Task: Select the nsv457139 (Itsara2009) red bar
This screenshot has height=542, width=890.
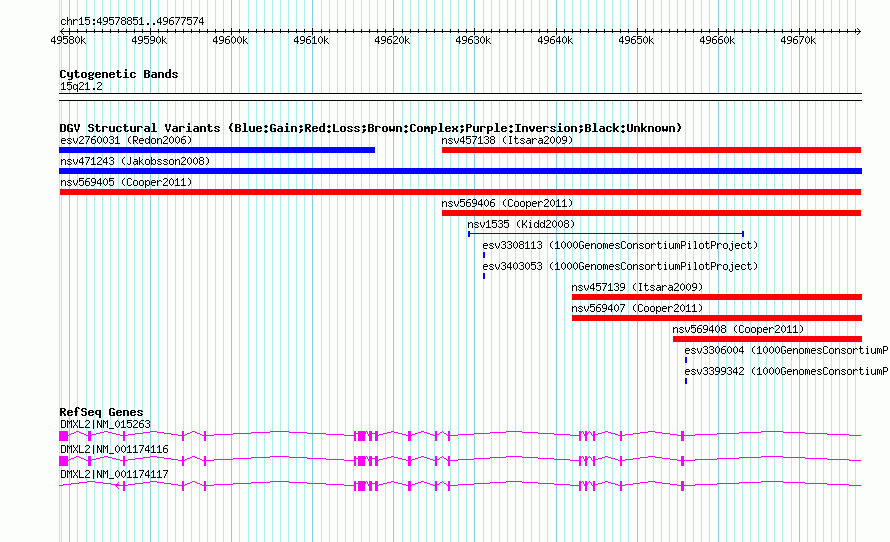Action: [717, 297]
